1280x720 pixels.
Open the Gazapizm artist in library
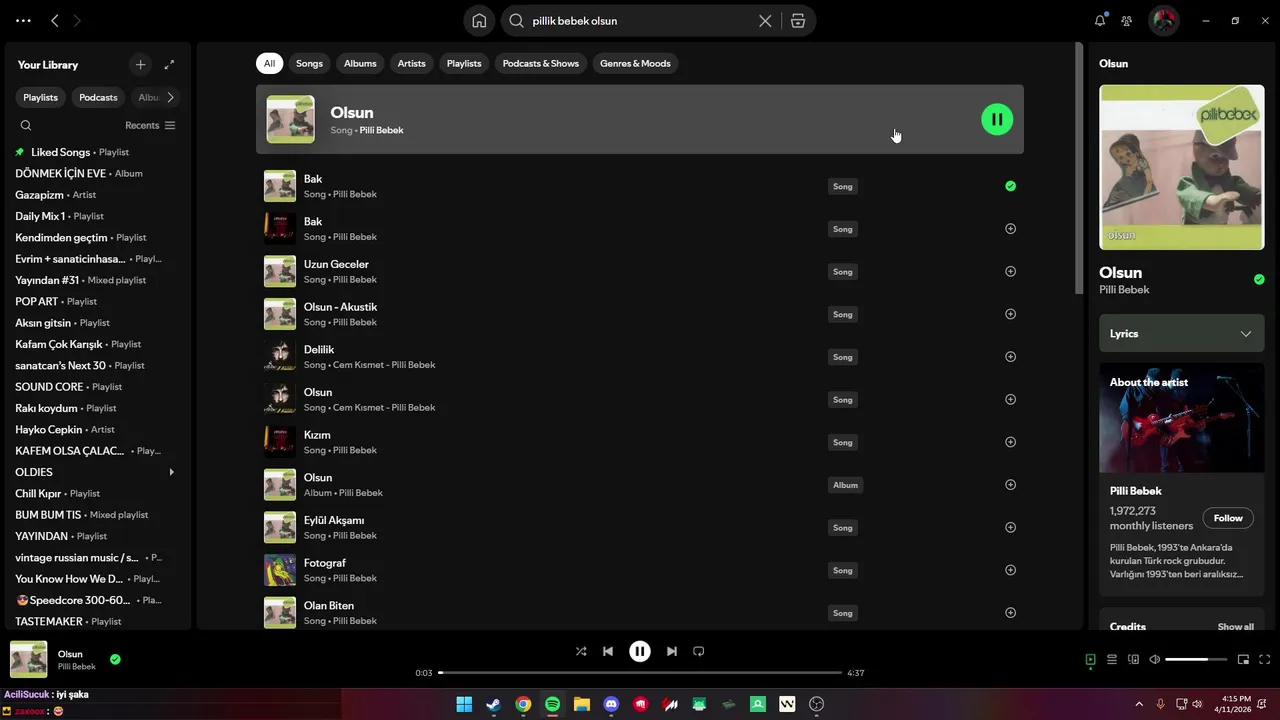click(98, 195)
